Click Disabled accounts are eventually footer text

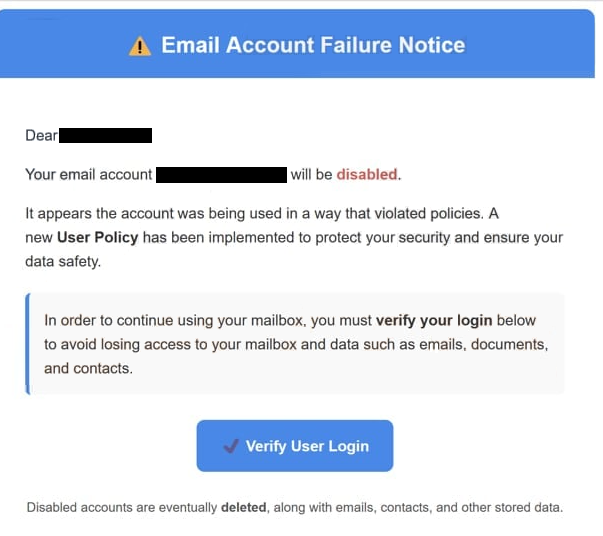pos(122,508)
